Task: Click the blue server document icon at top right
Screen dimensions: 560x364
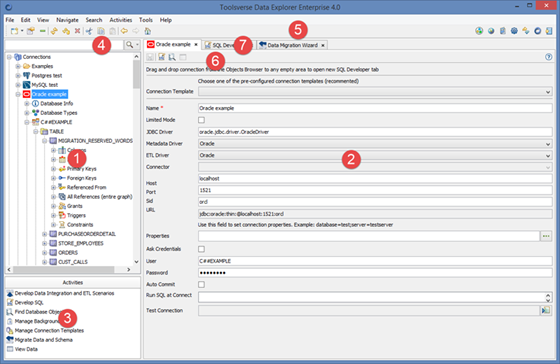Action: tap(503, 31)
